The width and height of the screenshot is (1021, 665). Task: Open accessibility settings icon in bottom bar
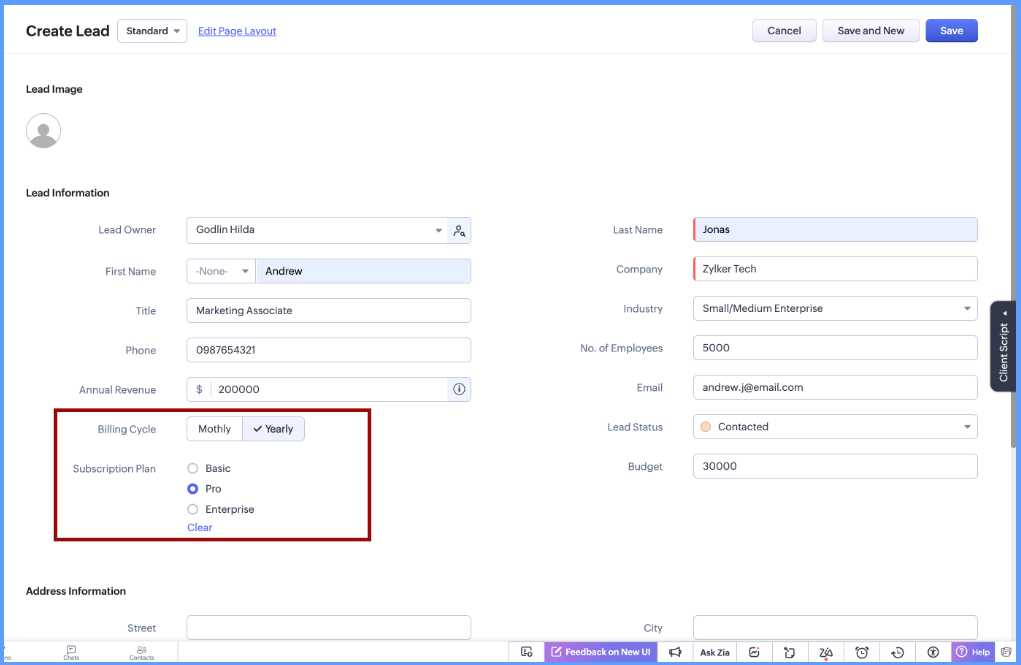coord(933,651)
